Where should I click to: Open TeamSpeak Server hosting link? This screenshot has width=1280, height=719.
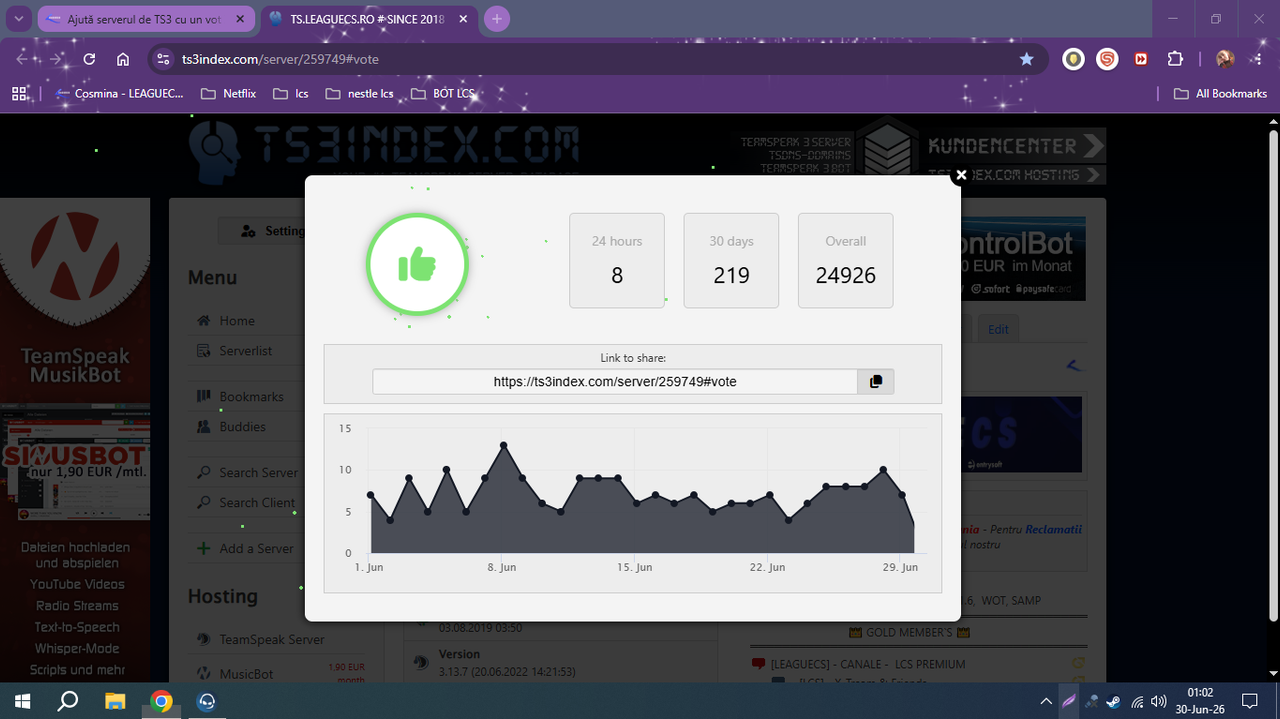[272, 640]
